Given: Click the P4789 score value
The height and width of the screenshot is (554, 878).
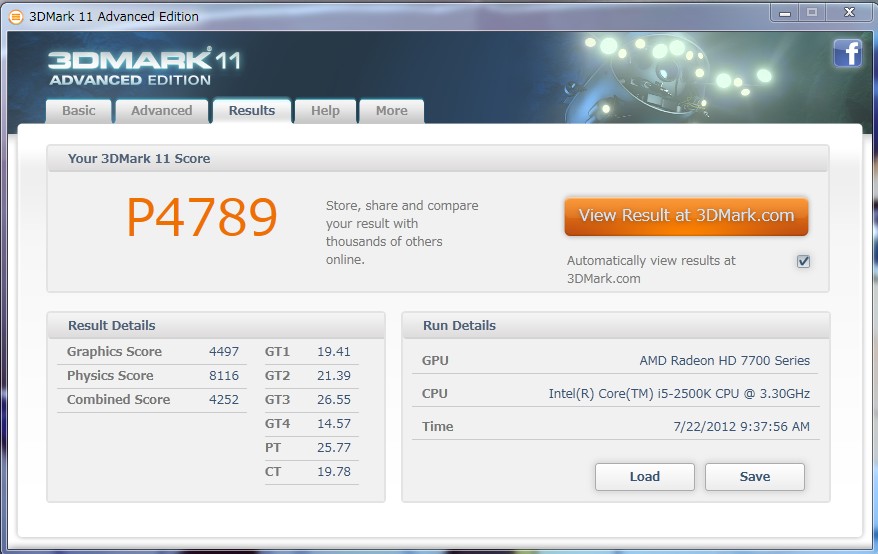Looking at the screenshot, I should point(202,217).
